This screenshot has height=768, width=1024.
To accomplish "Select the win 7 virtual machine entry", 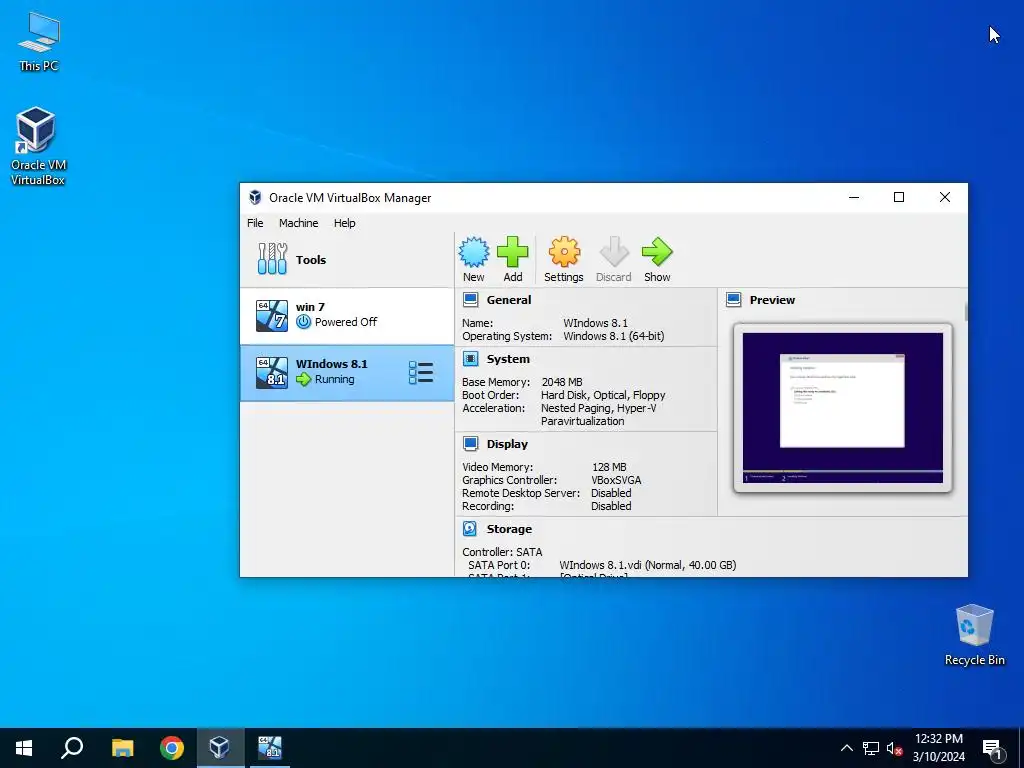I will click(x=347, y=315).
